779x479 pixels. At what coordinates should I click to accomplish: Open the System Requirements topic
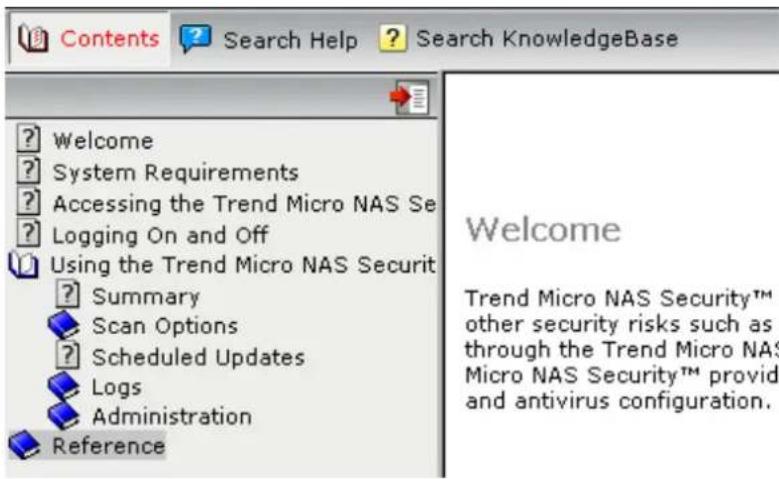175,173
